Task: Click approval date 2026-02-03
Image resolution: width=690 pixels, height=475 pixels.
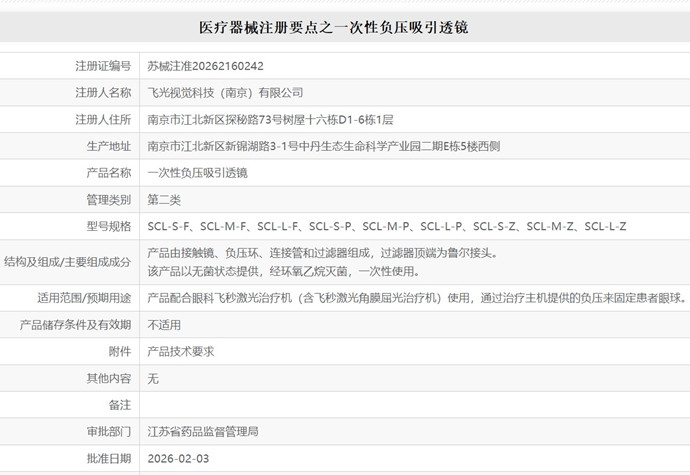Action: [178, 459]
